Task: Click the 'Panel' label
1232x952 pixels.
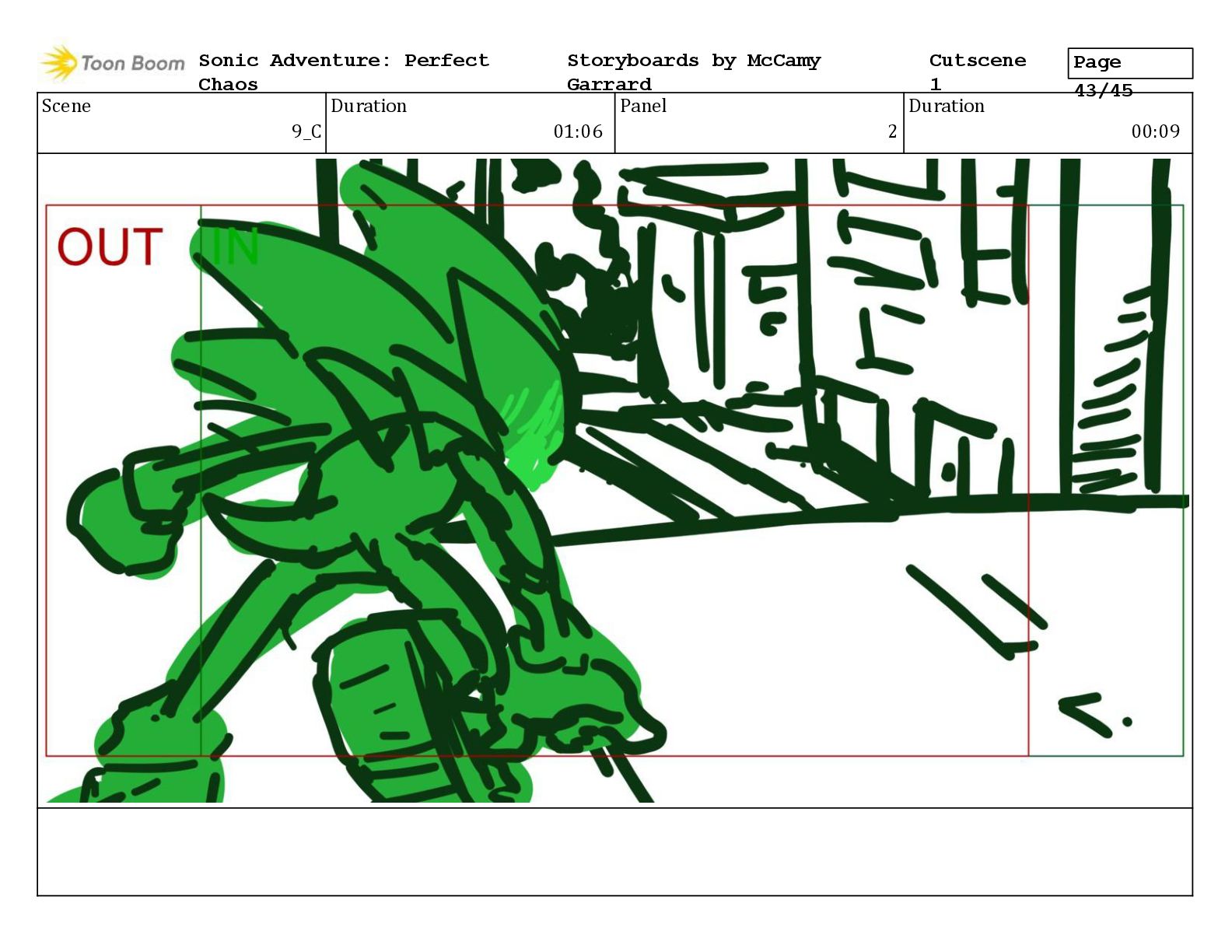Action: click(643, 106)
